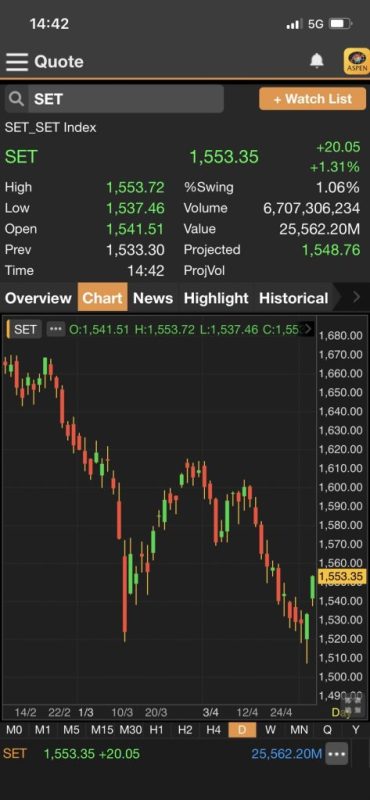Open chart options ellipsis beside SET label
The width and height of the screenshot is (370, 800).
click(x=56, y=329)
